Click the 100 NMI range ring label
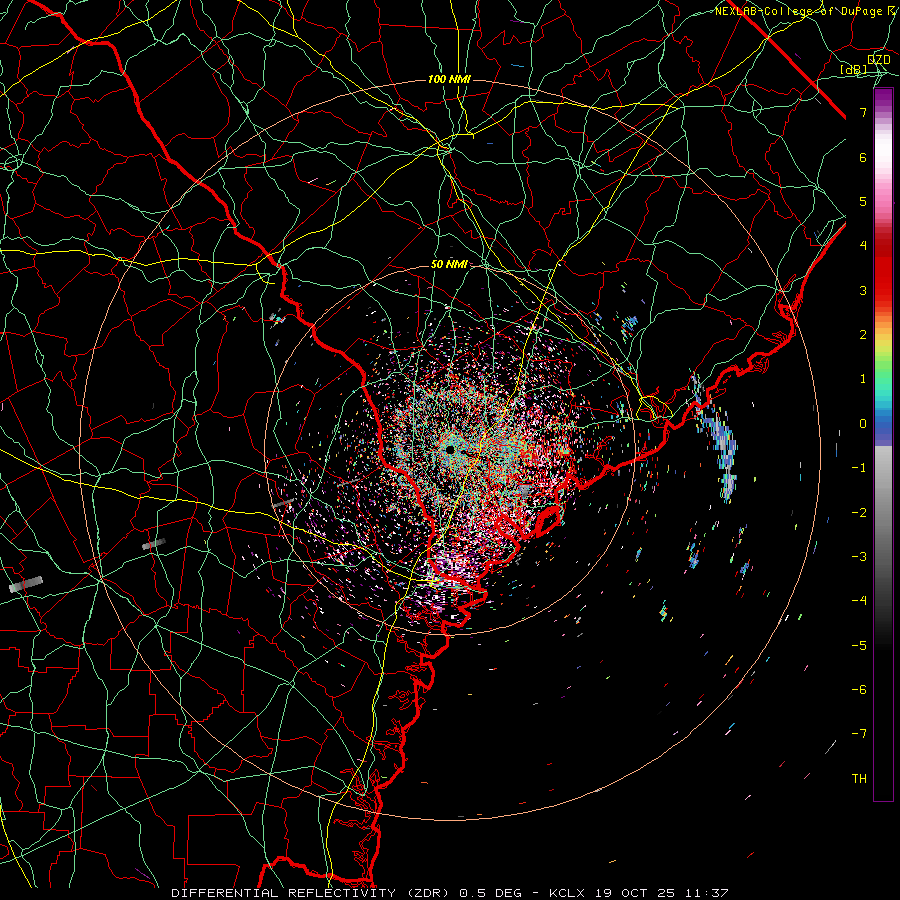The image size is (900, 900). pyautogui.click(x=449, y=79)
